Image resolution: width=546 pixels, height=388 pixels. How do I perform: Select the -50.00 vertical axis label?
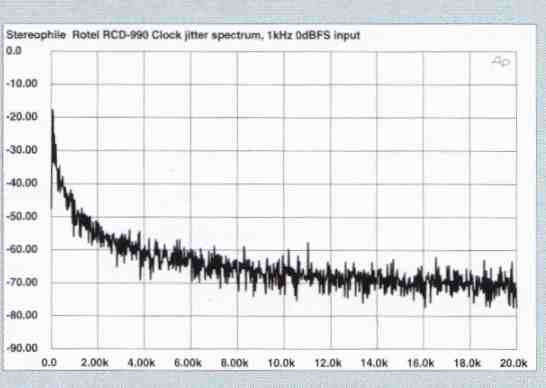tap(22, 216)
